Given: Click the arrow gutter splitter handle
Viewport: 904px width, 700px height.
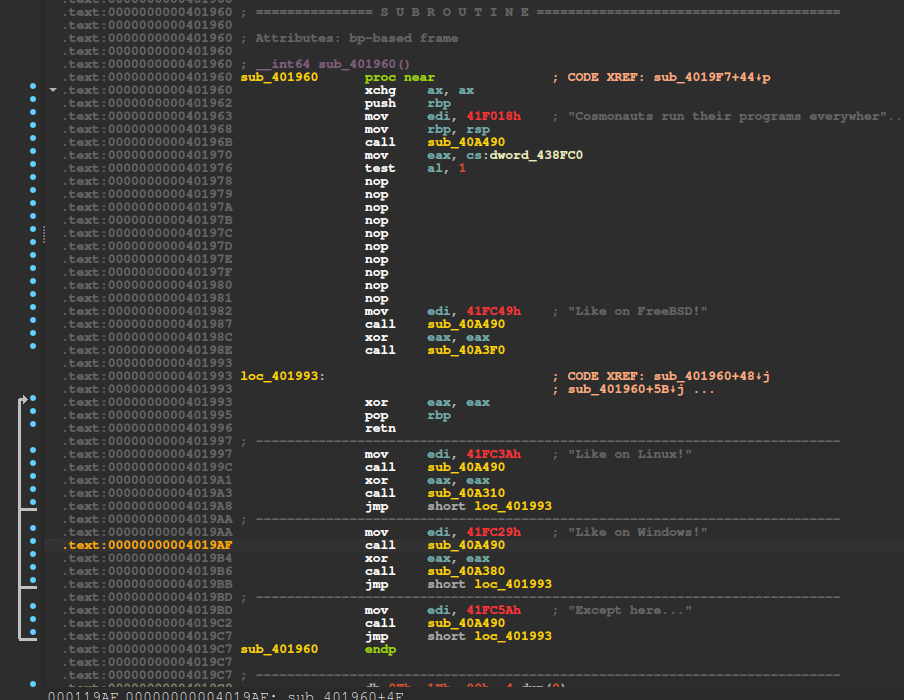Looking at the screenshot, I should tap(43, 235).
